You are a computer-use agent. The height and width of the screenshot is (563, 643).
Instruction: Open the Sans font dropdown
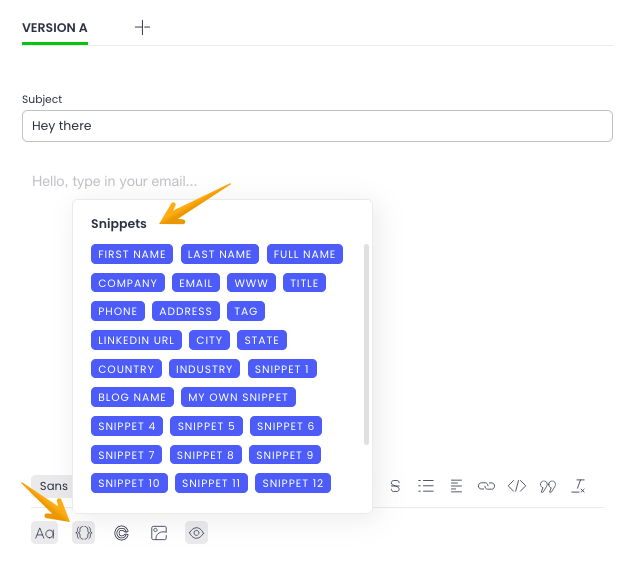[x=53, y=486]
